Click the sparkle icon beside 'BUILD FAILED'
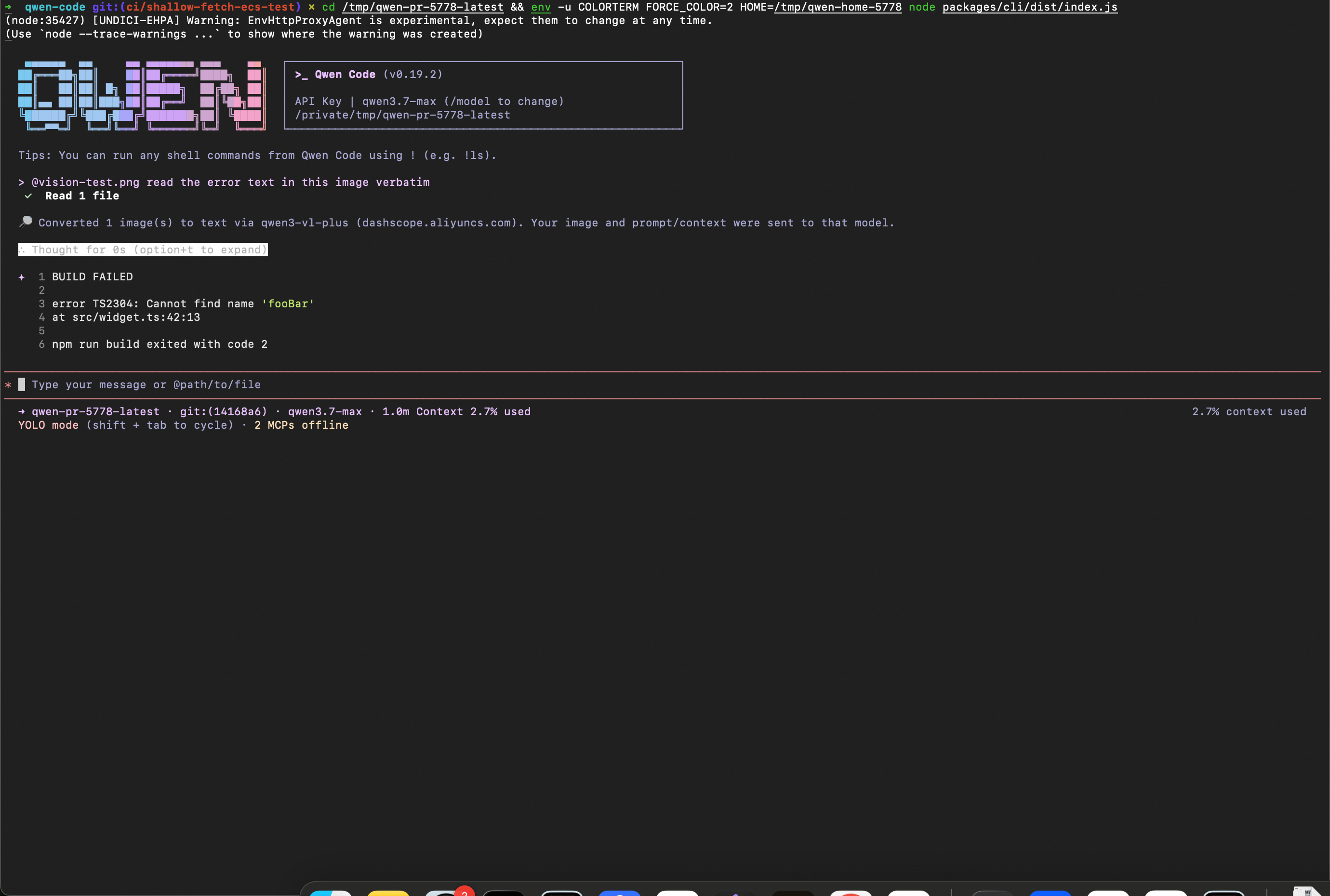Screen dimensions: 1330x896 (22, 277)
